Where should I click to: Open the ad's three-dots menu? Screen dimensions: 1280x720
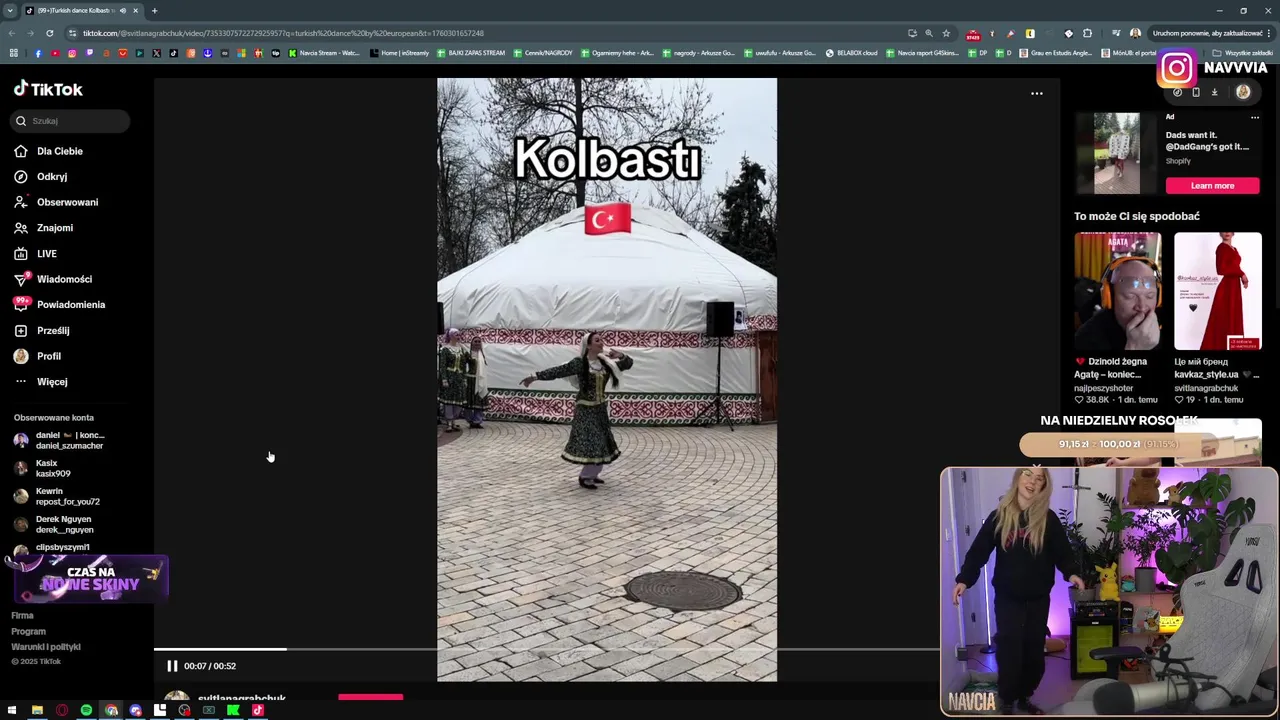coord(1255,117)
